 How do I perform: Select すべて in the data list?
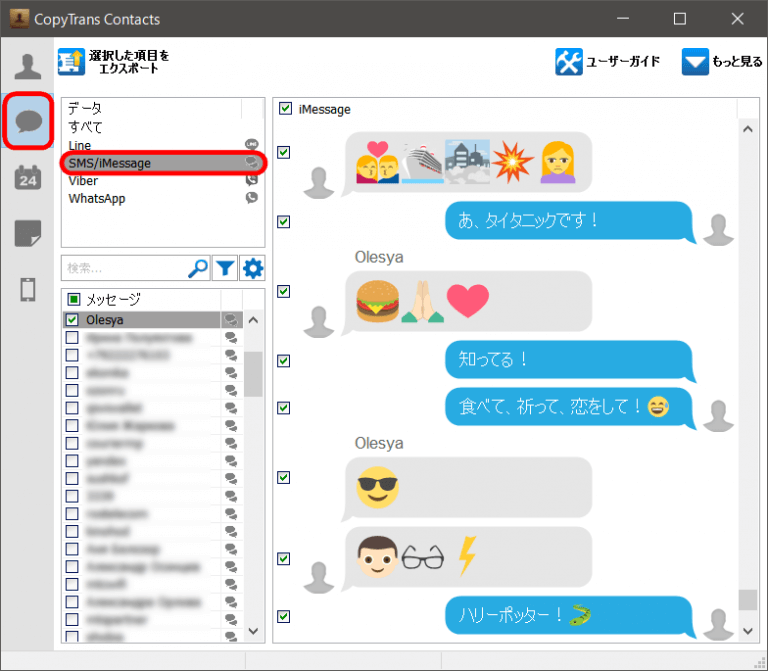coord(85,127)
